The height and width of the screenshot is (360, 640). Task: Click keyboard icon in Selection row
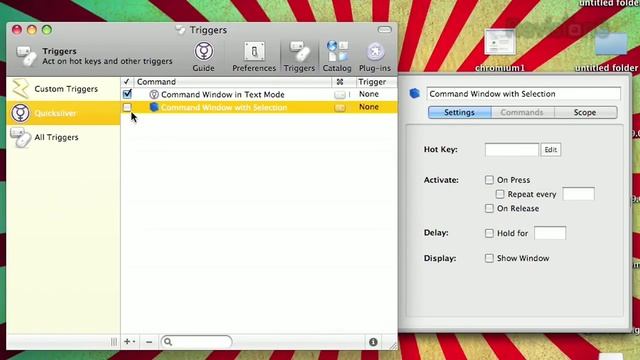(x=340, y=108)
